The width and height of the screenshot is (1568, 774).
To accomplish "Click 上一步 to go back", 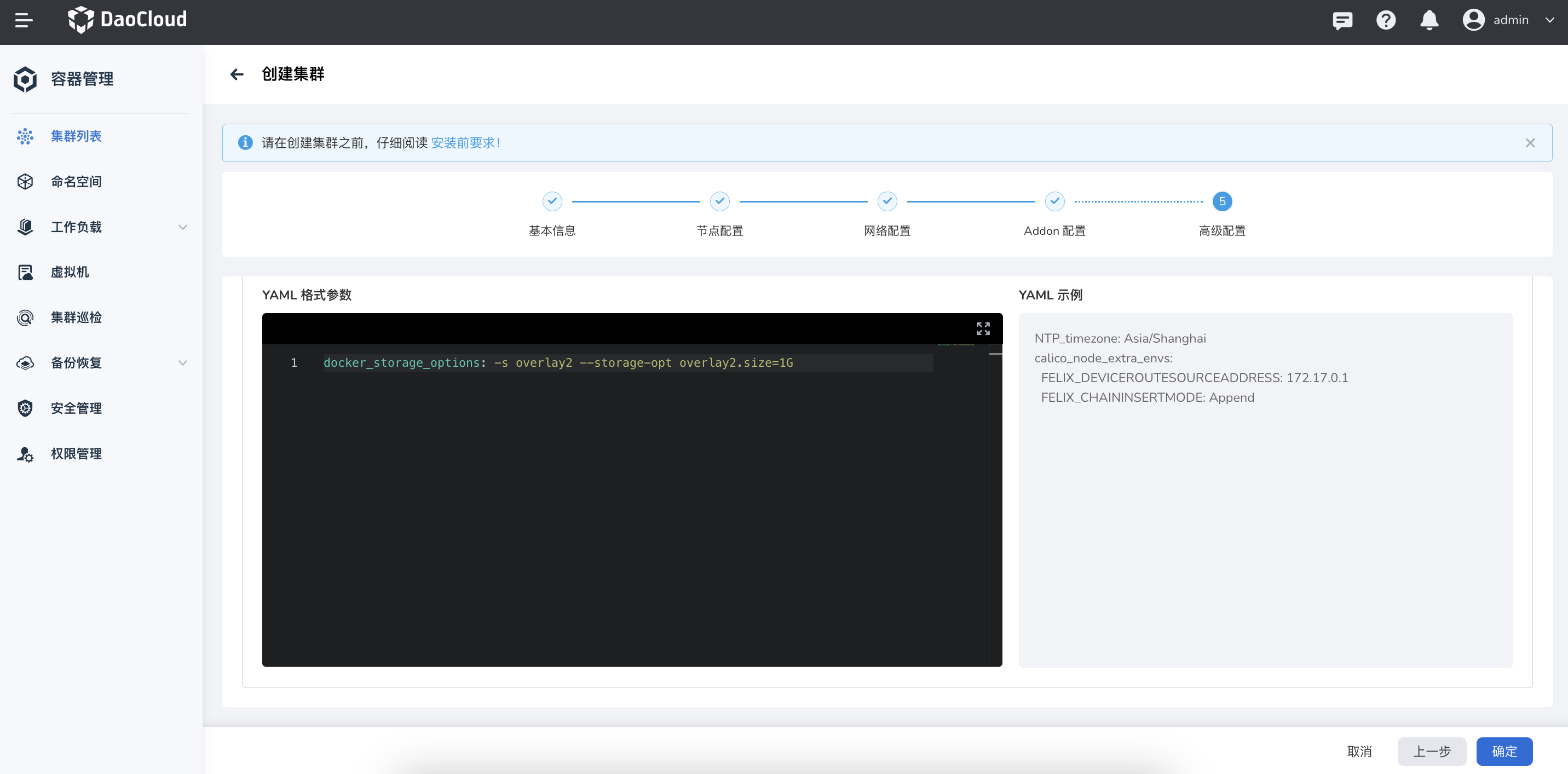I will click(1431, 752).
